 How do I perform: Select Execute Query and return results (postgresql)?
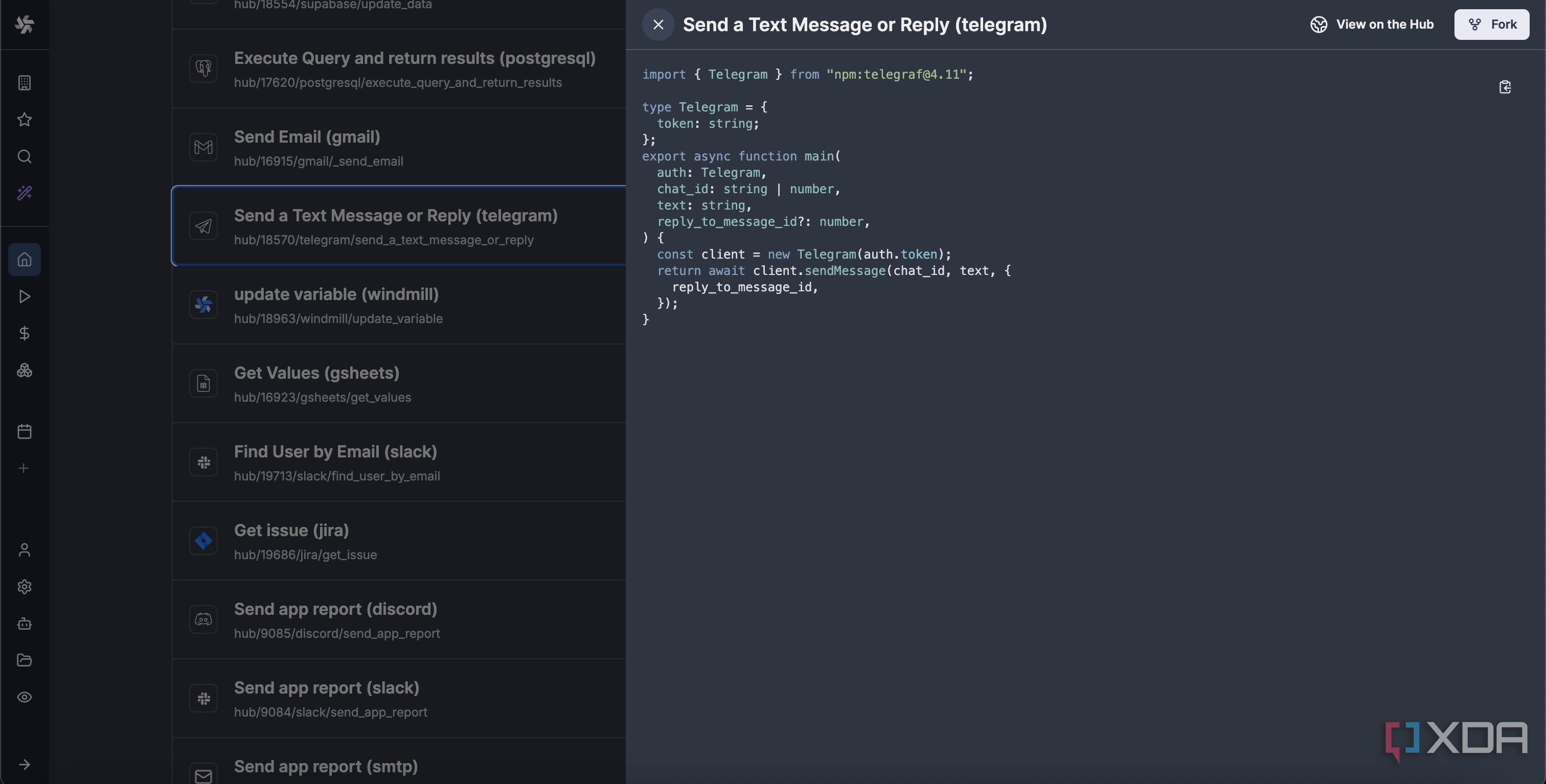(399, 69)
